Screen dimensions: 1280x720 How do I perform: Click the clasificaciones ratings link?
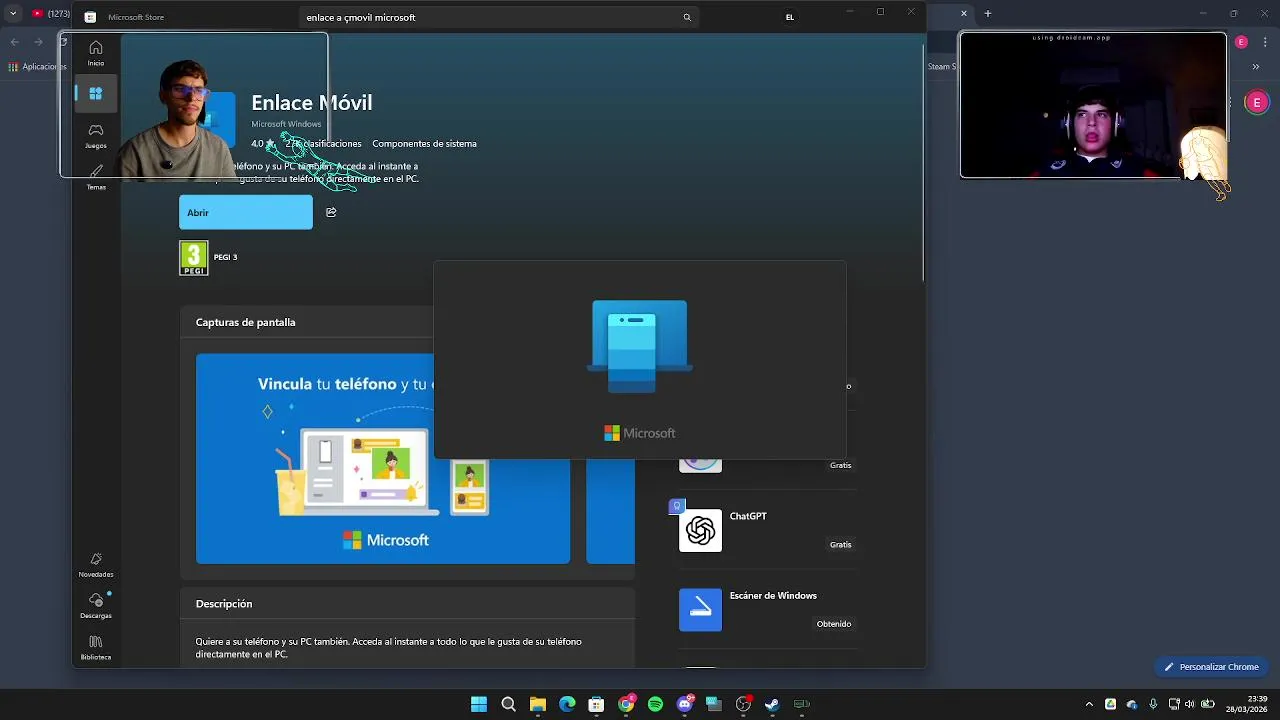[324, 144]
